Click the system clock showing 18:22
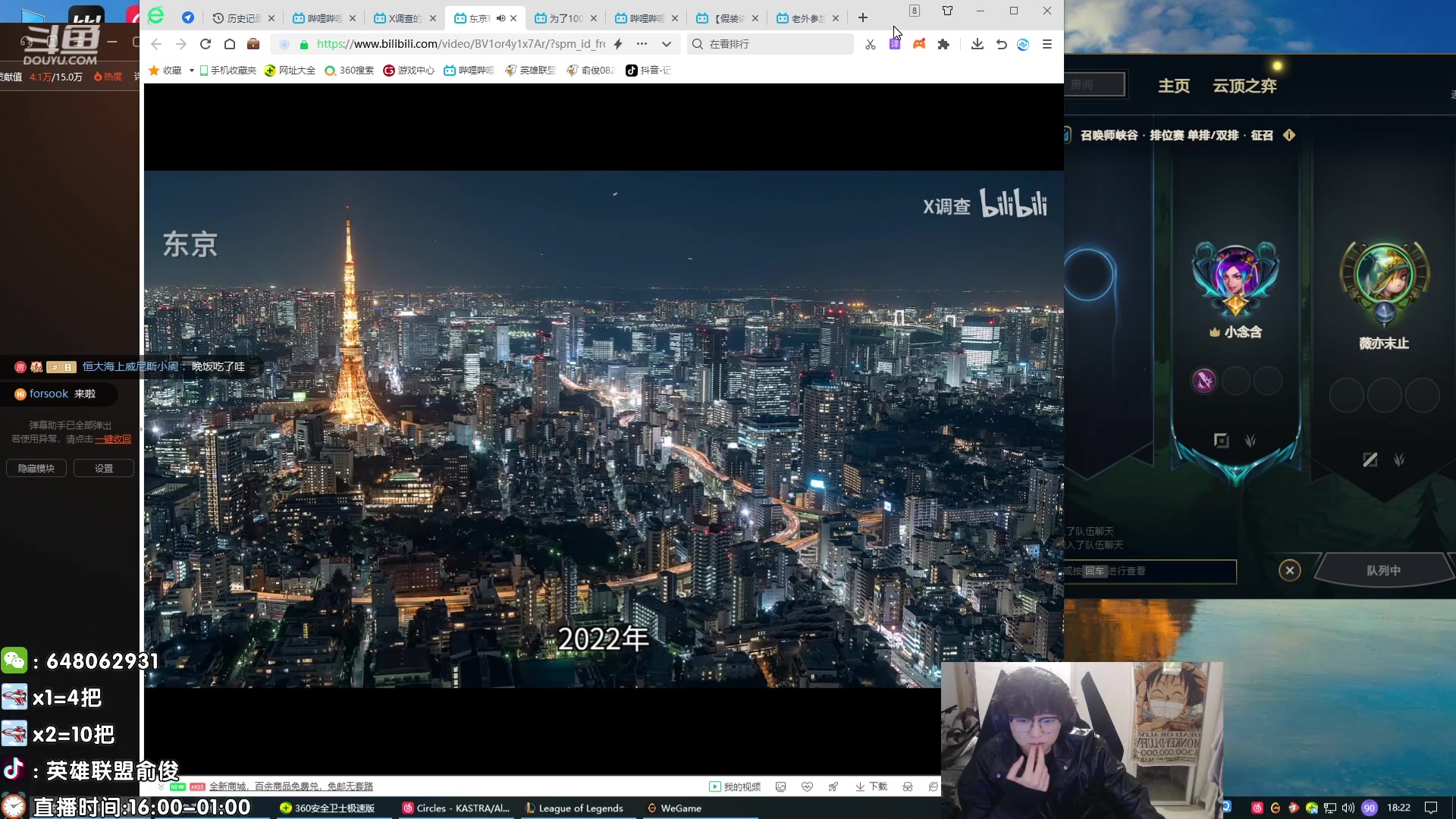 click(x=1398, y=808)
